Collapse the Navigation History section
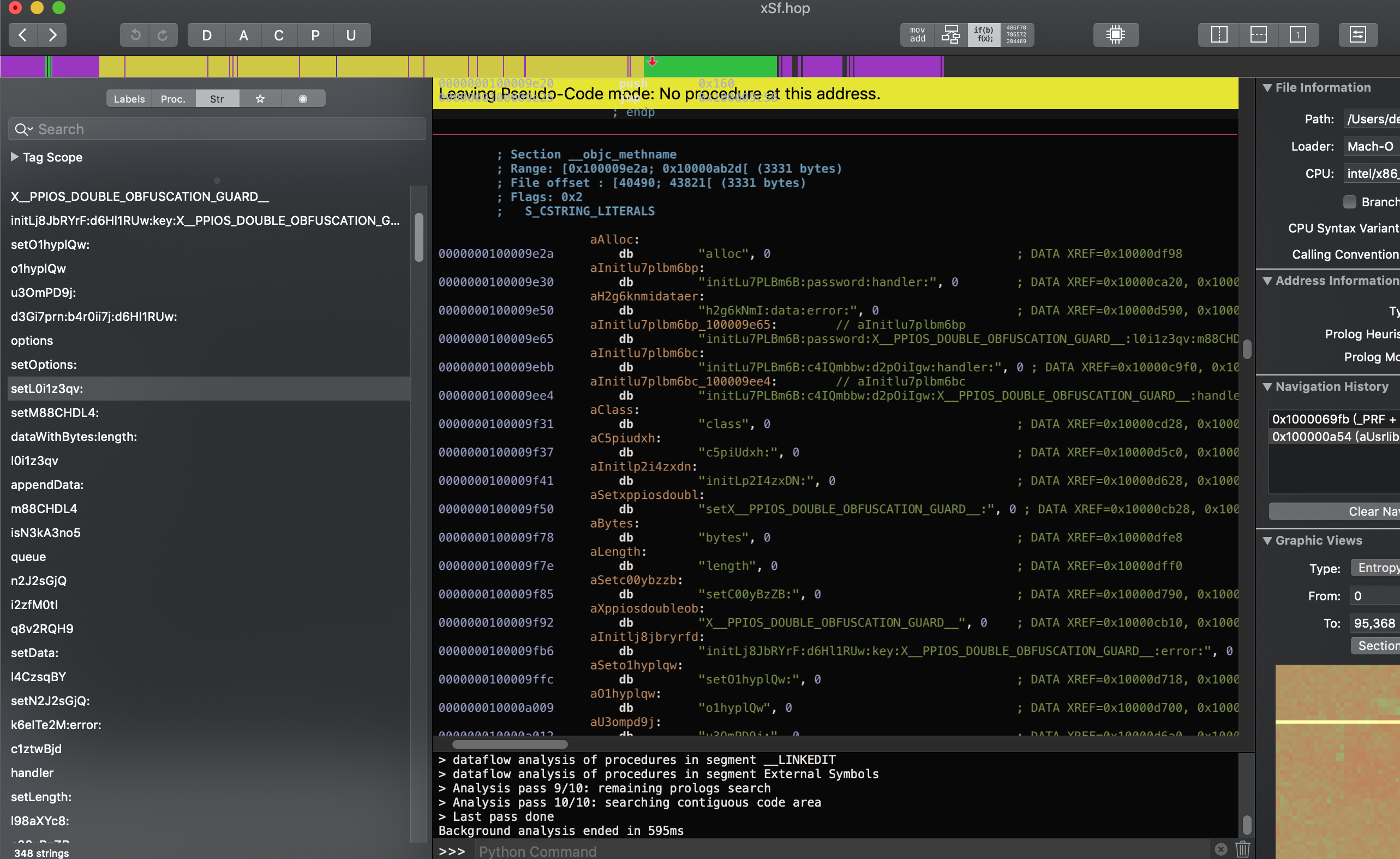1400x859 pixels. [1267, 386]
